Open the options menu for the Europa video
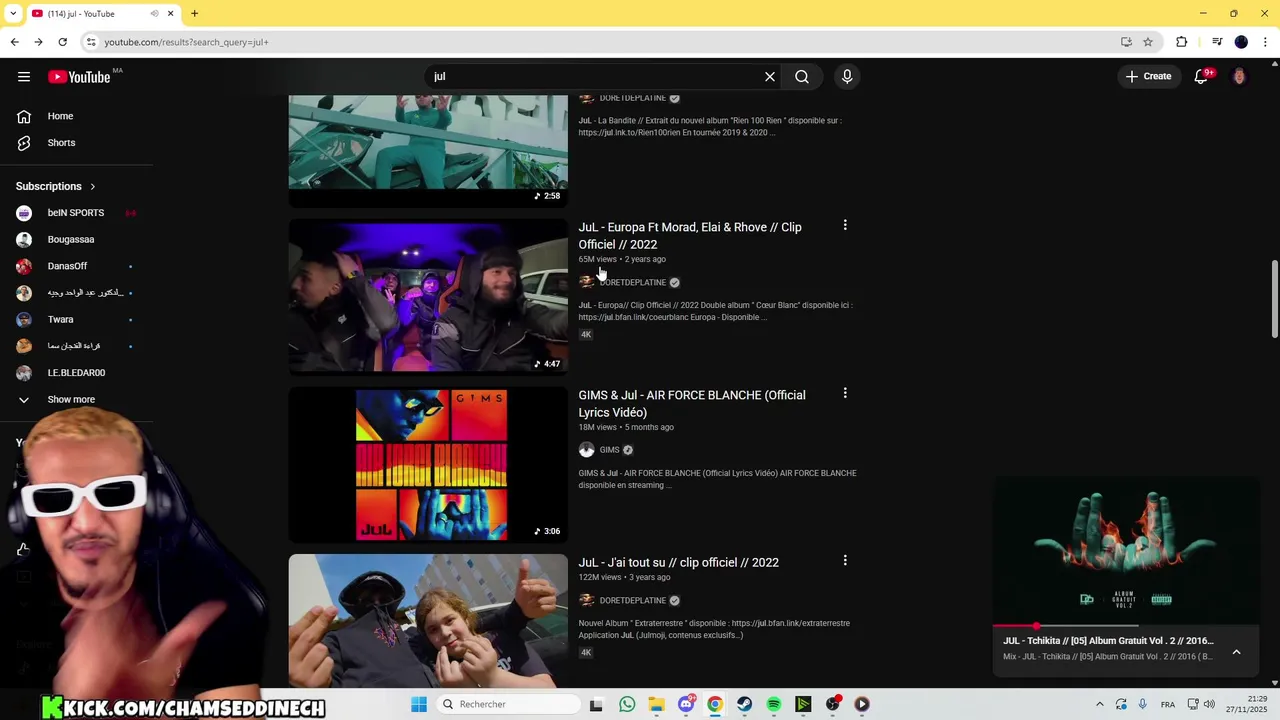1280x720 pixels. (x=845, y=226)
